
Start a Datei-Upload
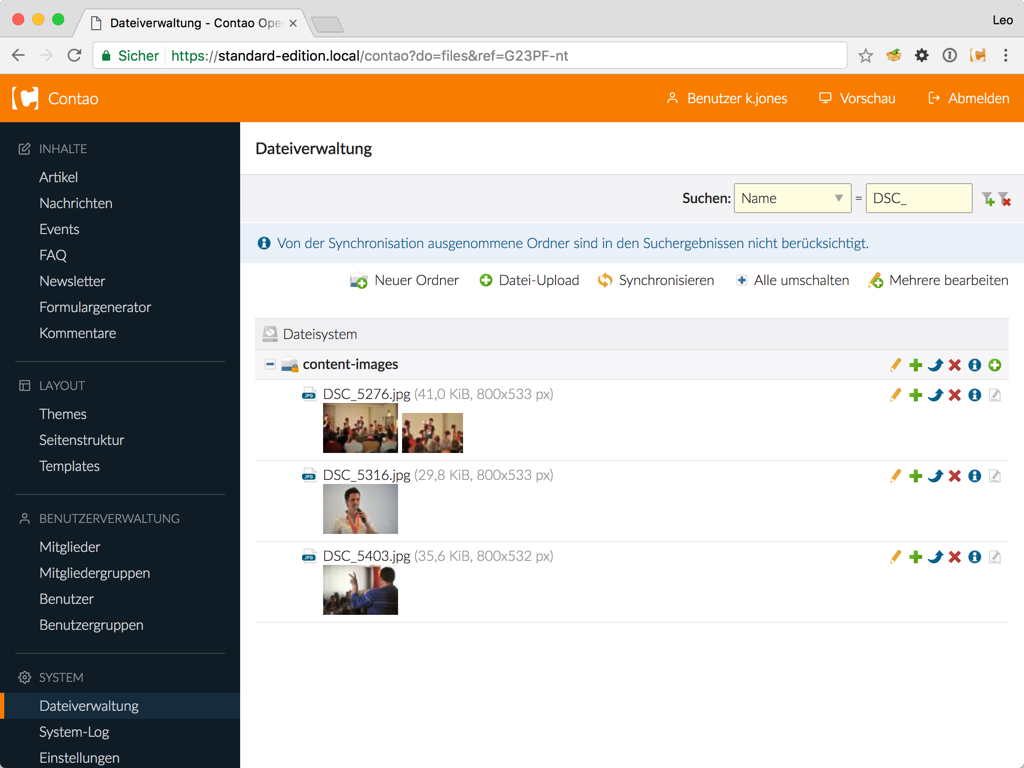[x=529, y=280]
